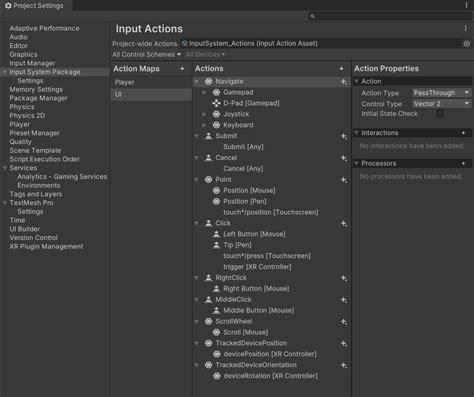Add binding to TrackedDeviceOrientation action
This screenshot has width=474, height=397.
344,365
